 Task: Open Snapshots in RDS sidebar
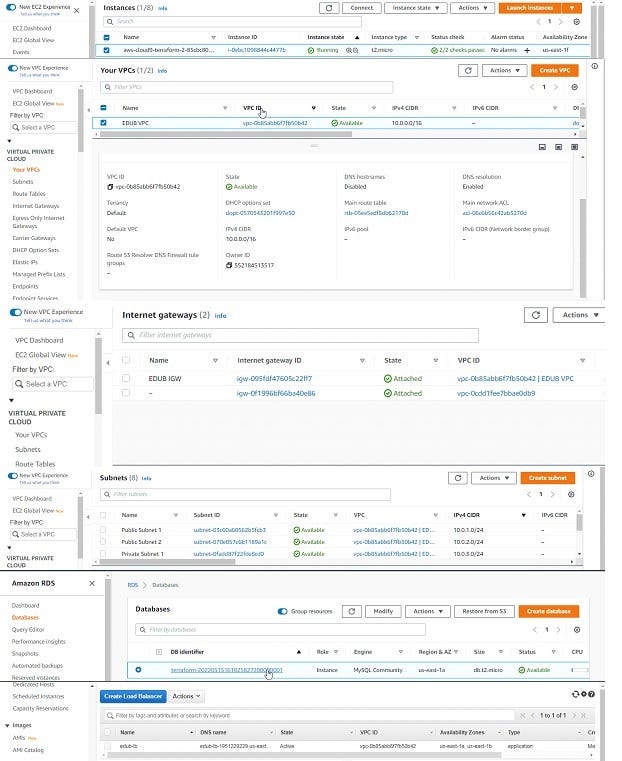coord(25,654)
